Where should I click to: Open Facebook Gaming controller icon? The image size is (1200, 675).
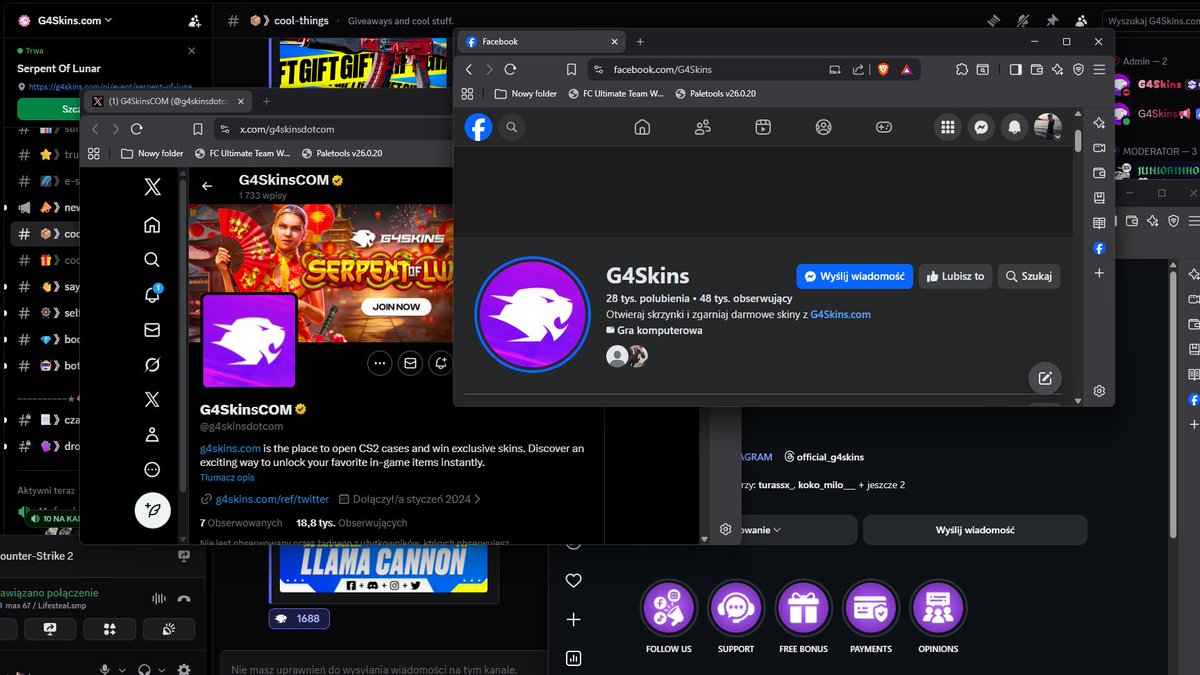tap(884, 127)
